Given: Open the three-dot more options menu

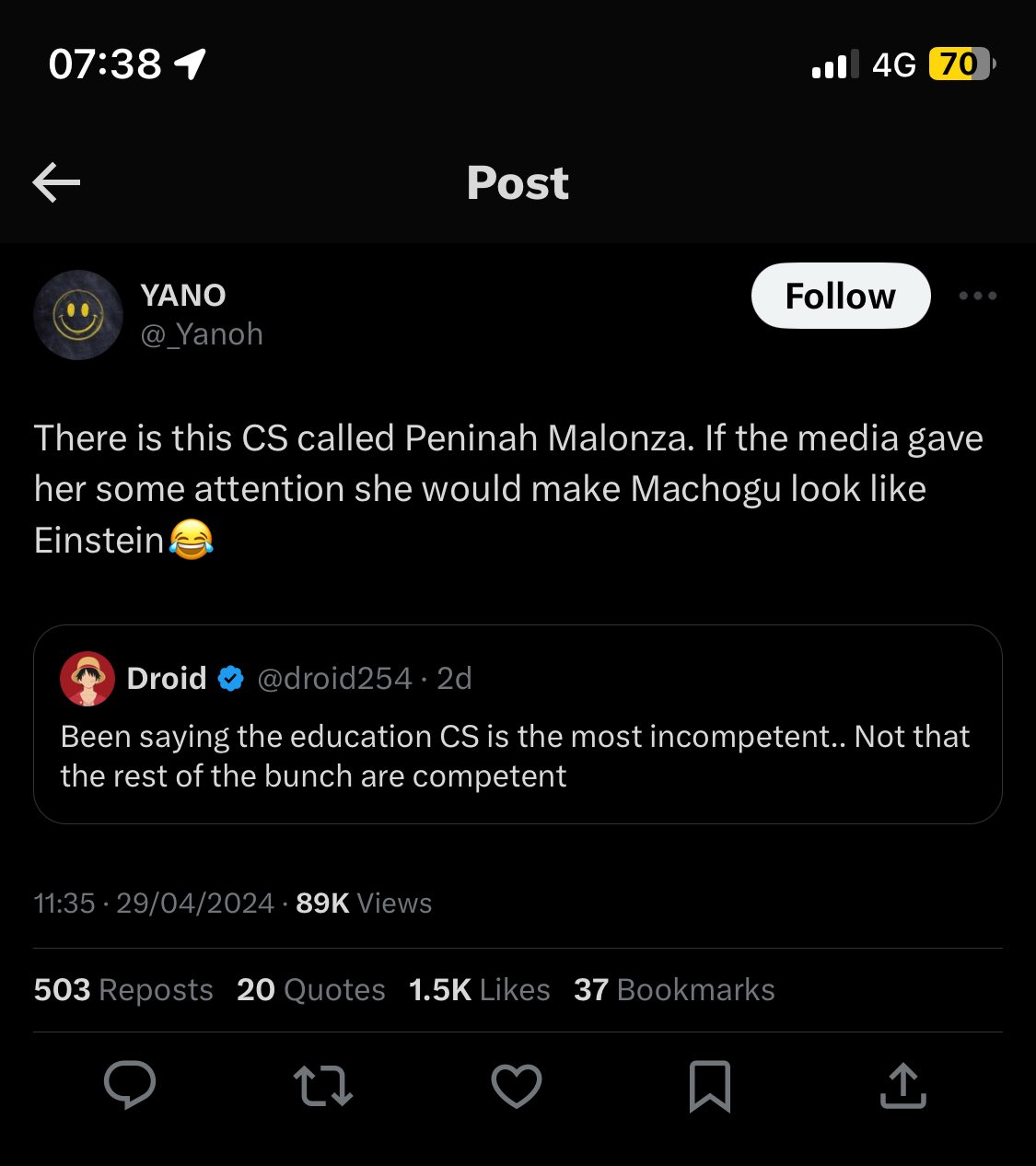Looking at the screenshot, I should point(977,296).
